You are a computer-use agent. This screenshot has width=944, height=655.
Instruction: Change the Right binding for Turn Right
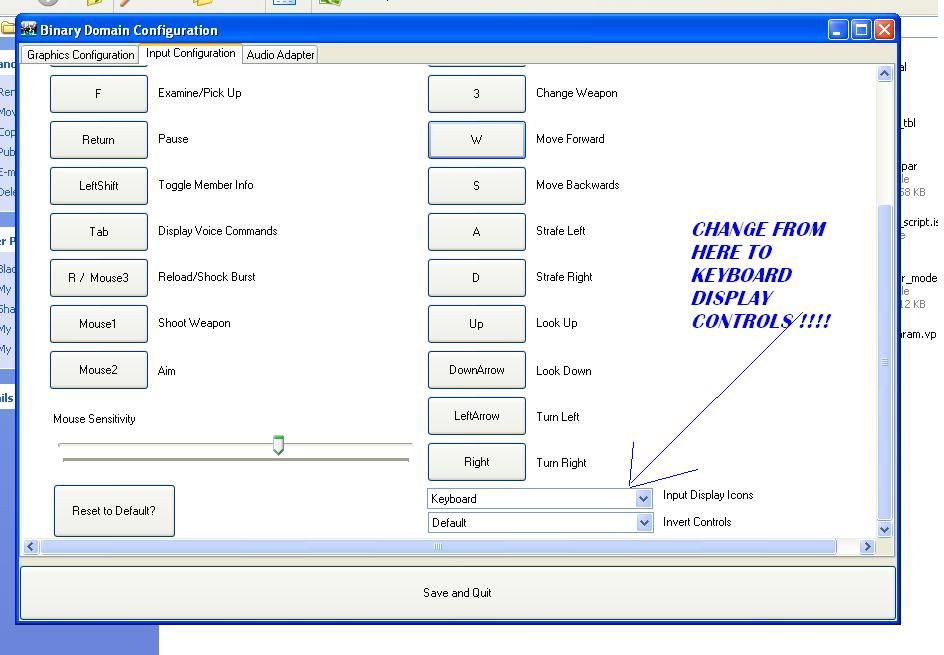point(477,462)
